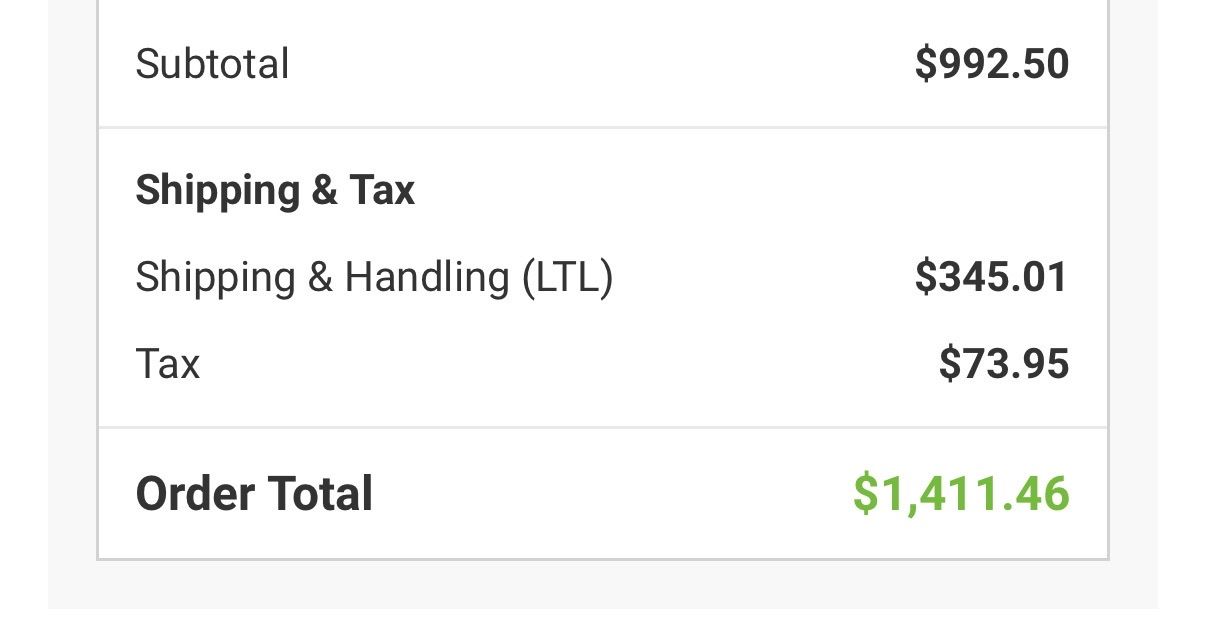Click the divider line below Subtotal row
Image resolution: width=1206 pixels, height=628 pixels.
tap(603, 128)
